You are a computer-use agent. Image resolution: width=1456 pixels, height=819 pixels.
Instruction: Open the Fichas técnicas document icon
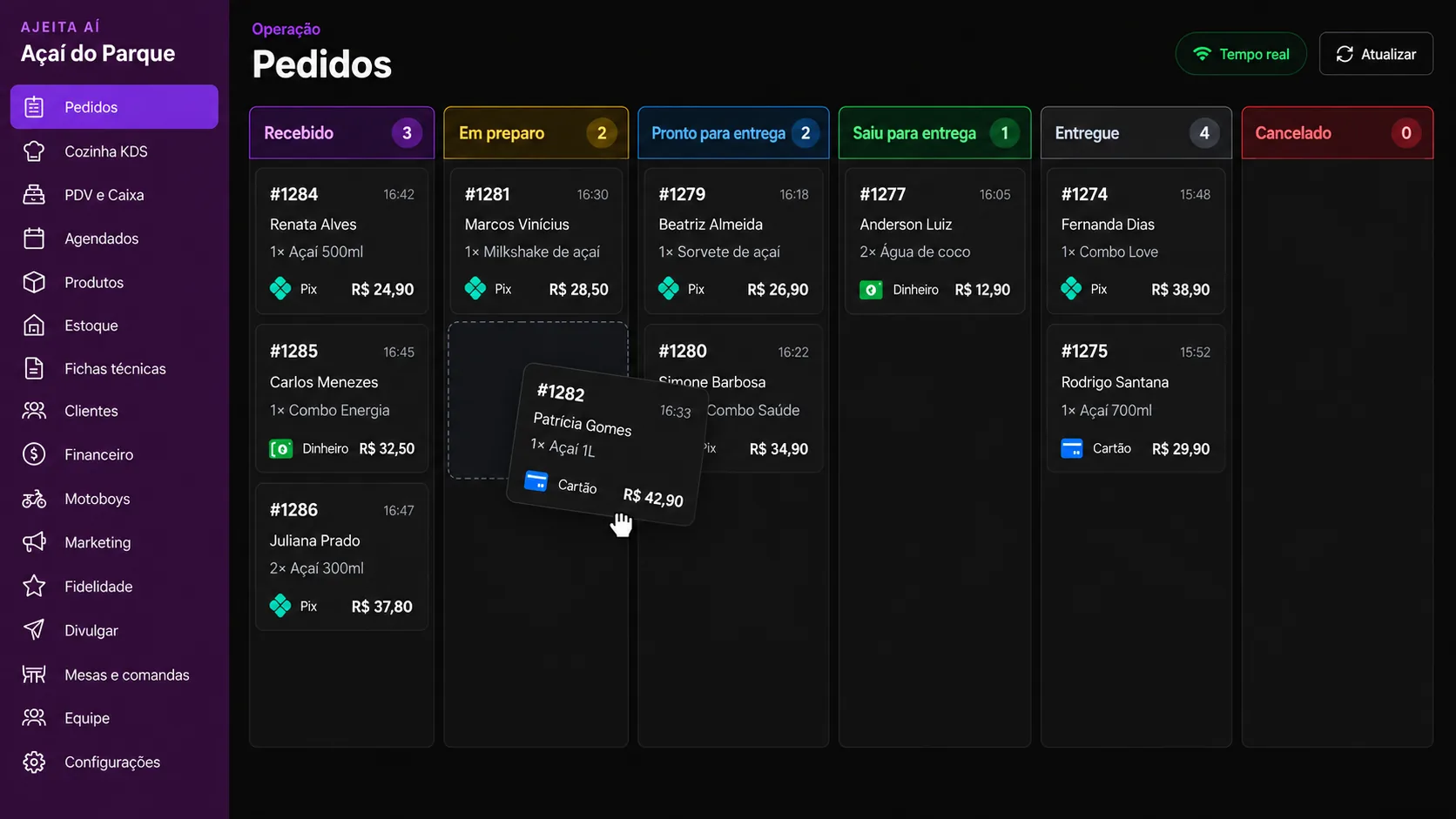click(34, 368)
